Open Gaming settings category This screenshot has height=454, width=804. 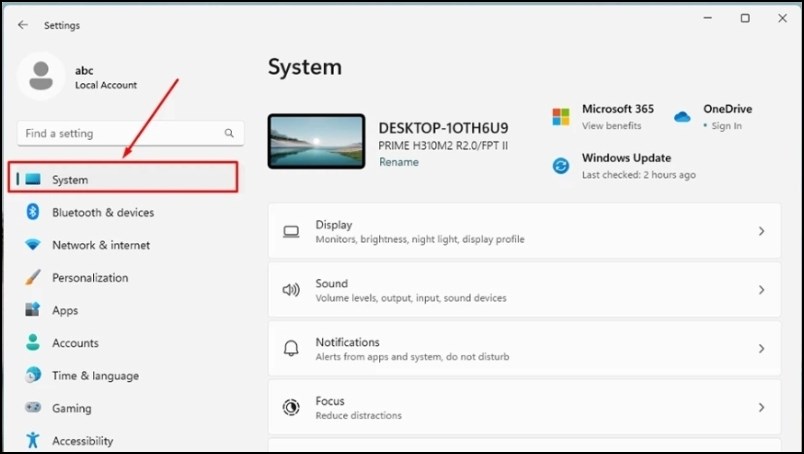[x=72, y=408]
